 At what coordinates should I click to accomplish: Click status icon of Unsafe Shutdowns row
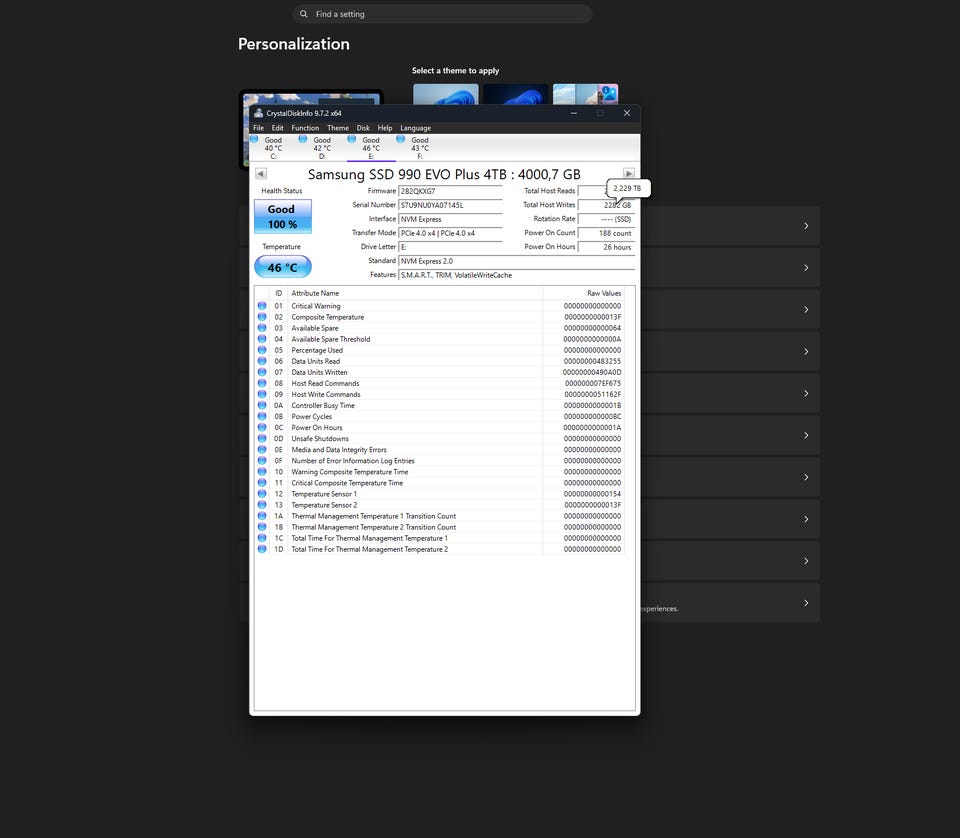pos(262,438)
